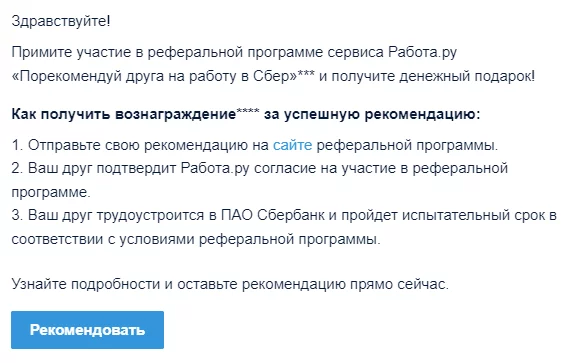Click the quoted title «Порекомендуй друга на работу в Сбер»
Image resolution: width=572 pixels, height=363 pixels.
[x=154, y=76]
